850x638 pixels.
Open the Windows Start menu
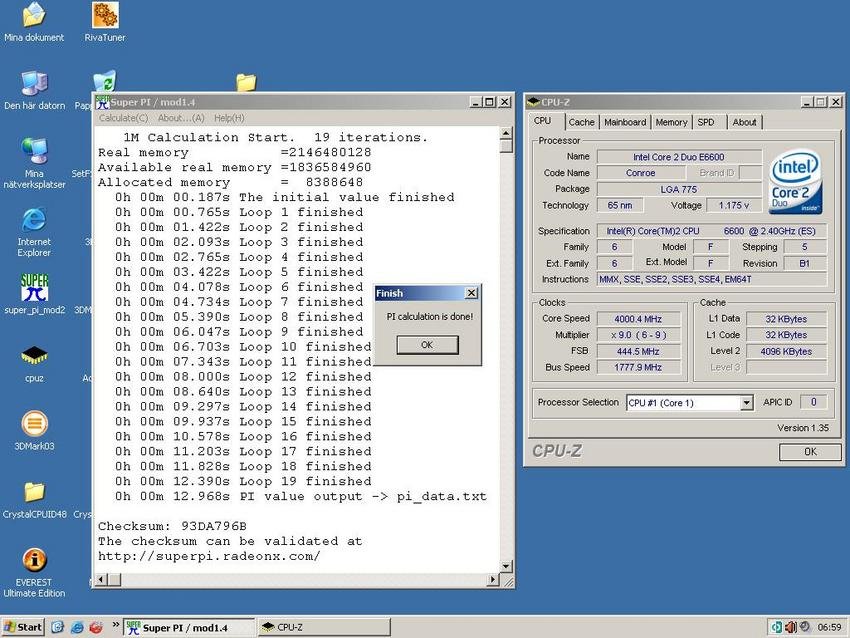22,627
